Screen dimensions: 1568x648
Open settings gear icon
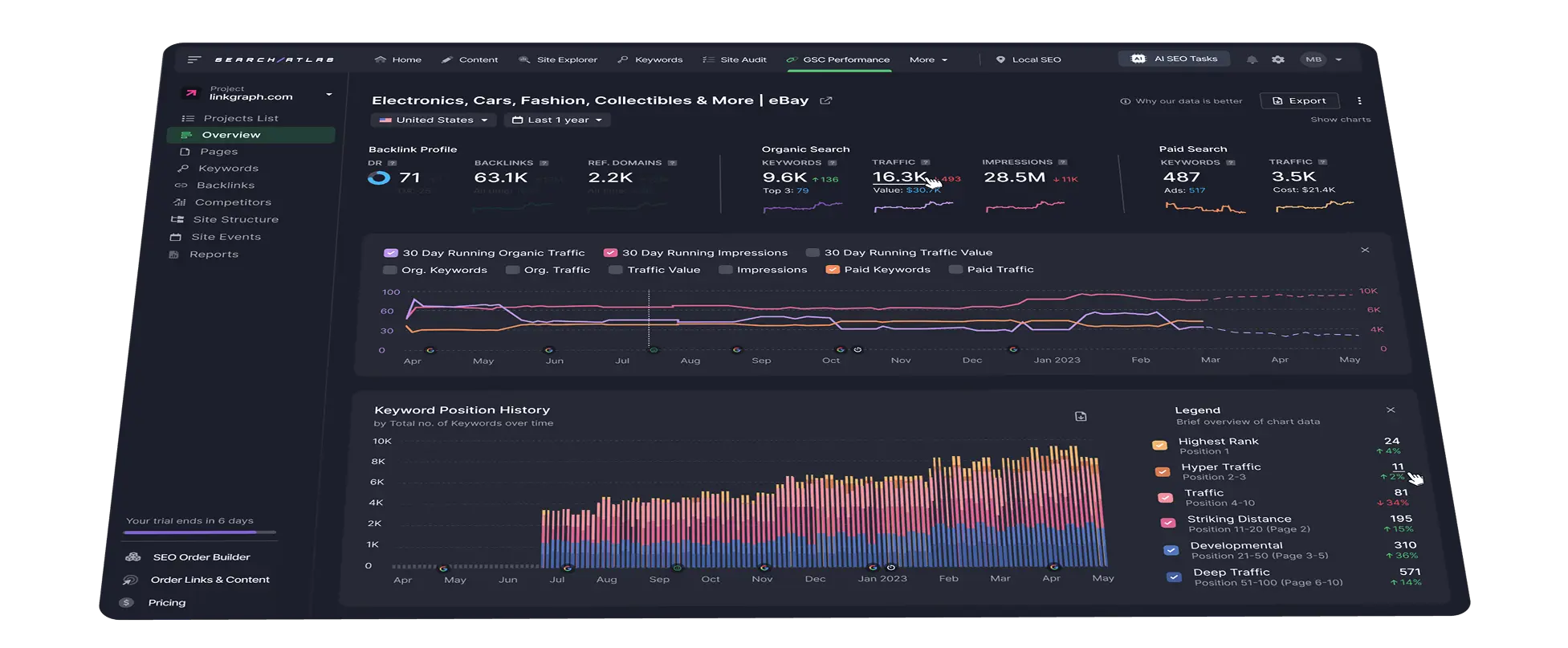pyautogui.click(x=1278, y=59)
